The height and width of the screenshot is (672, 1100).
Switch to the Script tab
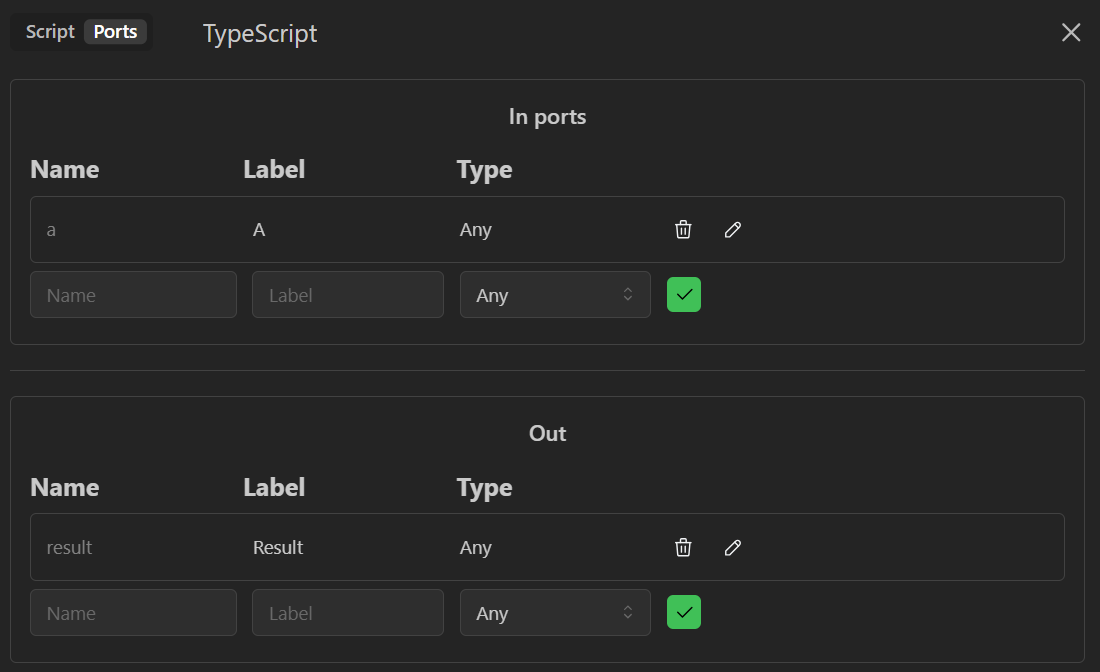[50, 32]
